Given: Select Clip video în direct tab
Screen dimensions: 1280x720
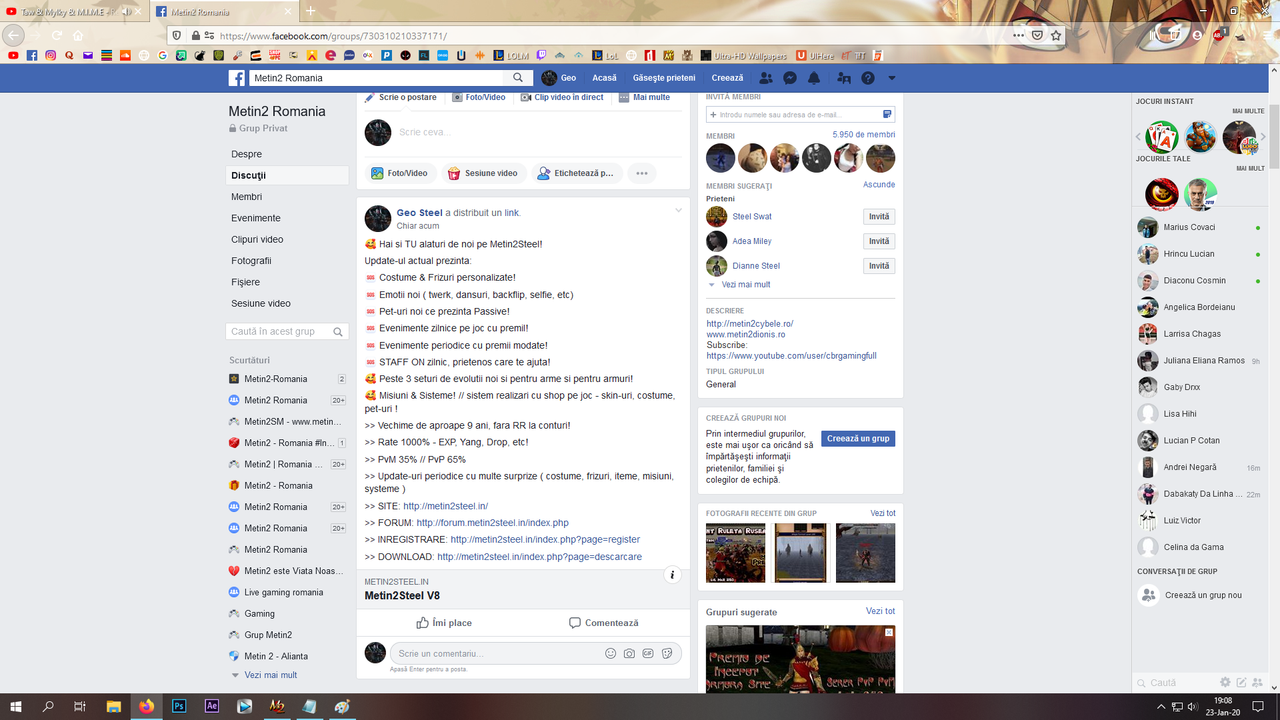Looking at the screenshot, I should click(562, 97).
